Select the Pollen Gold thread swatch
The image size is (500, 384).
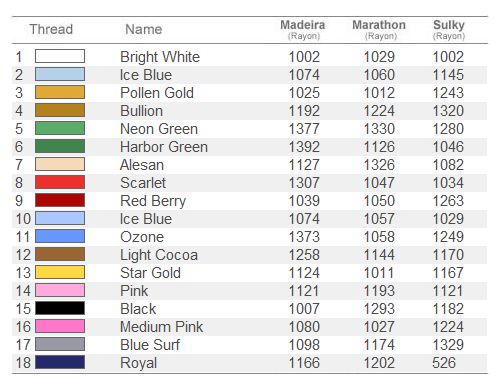click(60, 92)
